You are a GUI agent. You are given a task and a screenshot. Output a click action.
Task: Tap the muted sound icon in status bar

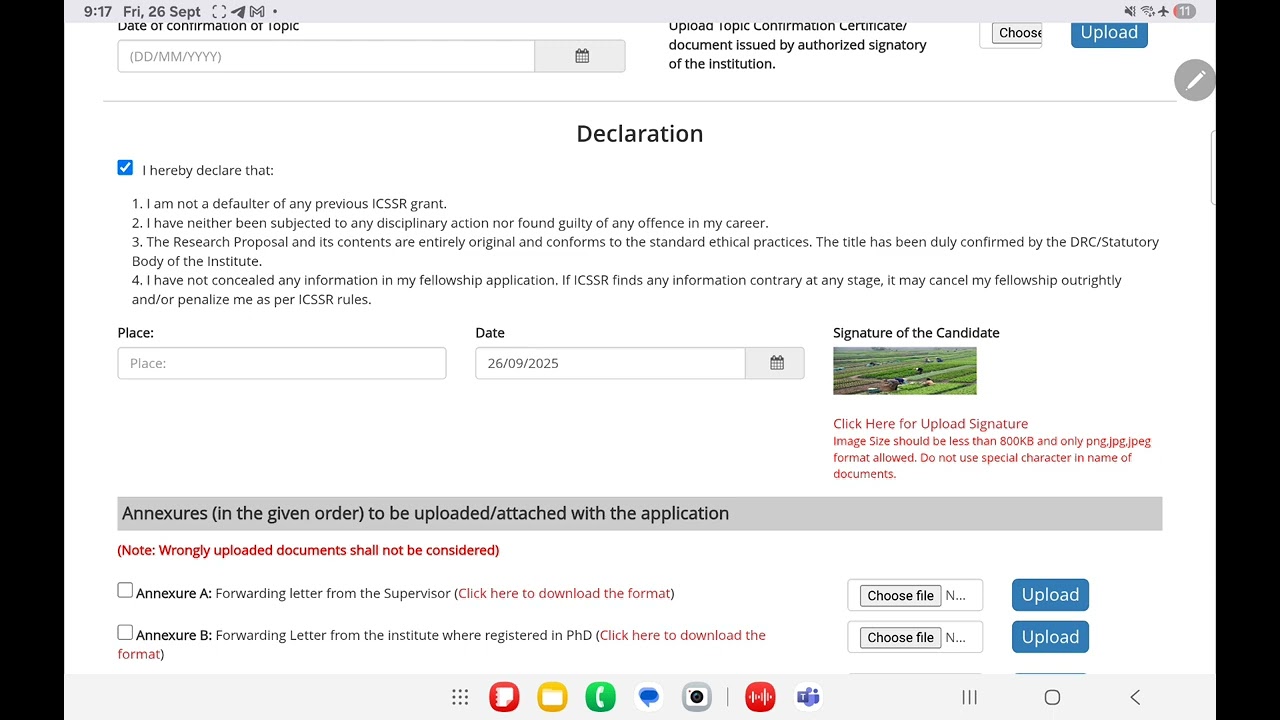pos(1130,11)
